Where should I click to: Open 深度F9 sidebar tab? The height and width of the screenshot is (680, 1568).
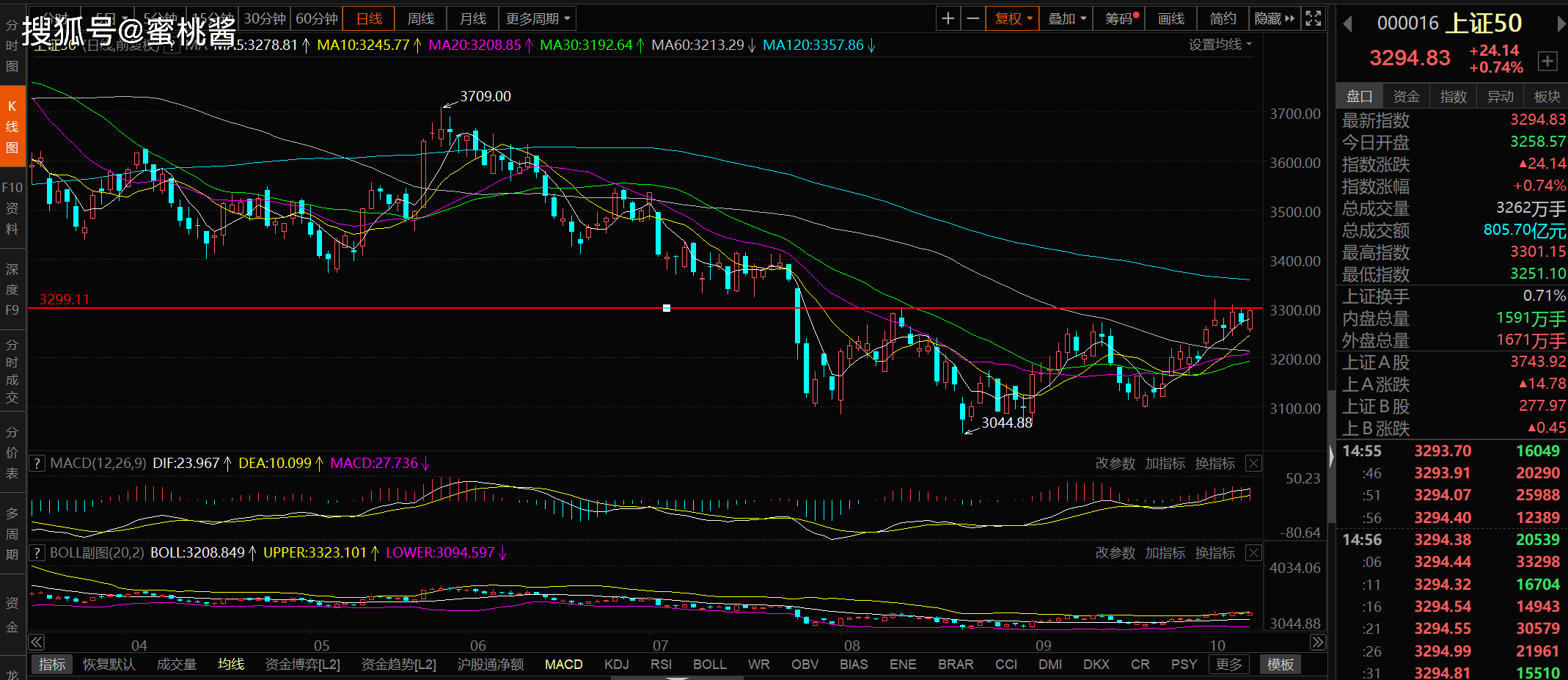coord(12,290)
